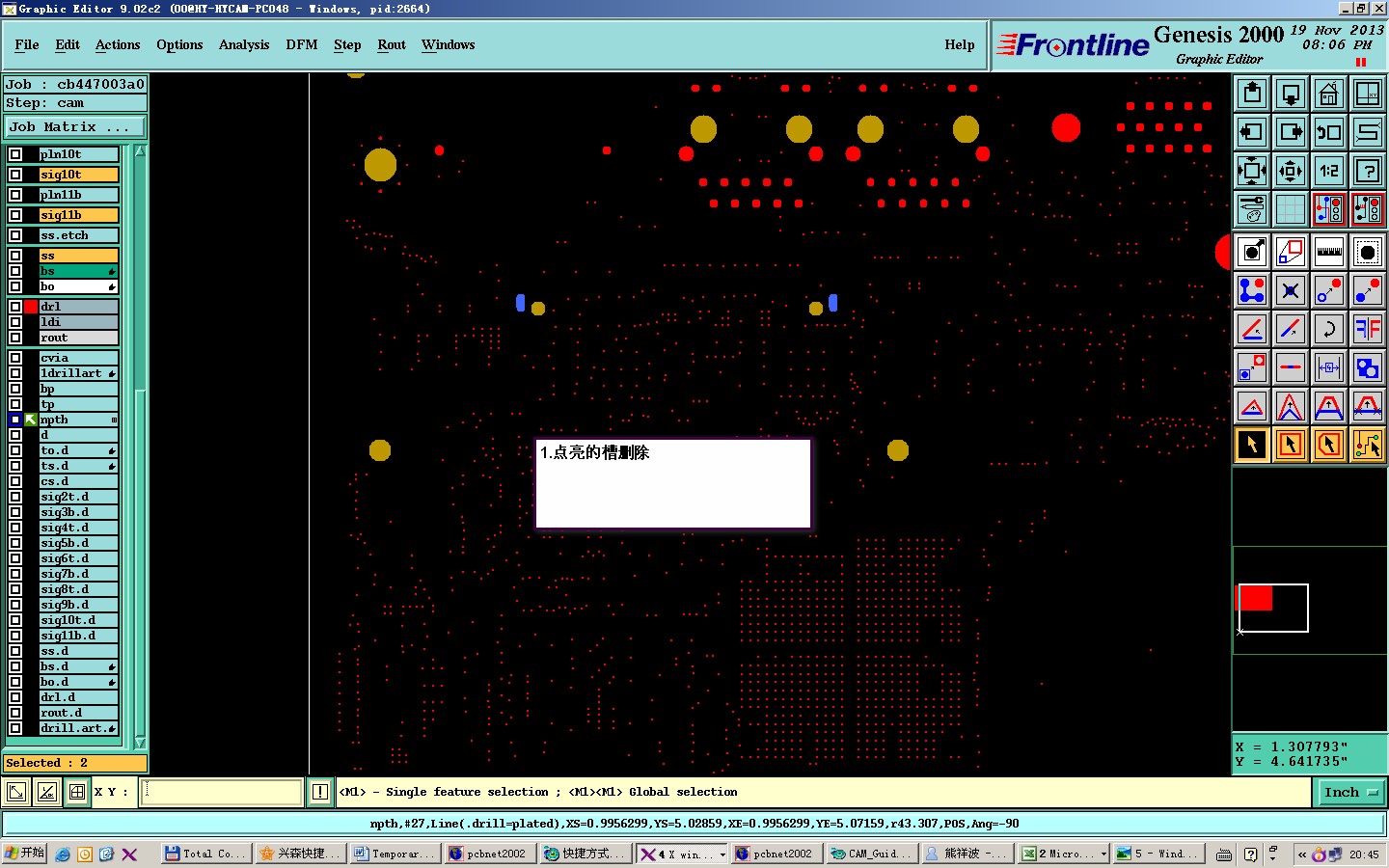Toggle checkbox for cvia layer
The height and width of the screenshot is (868, 1389).
(x=15, y=358)
